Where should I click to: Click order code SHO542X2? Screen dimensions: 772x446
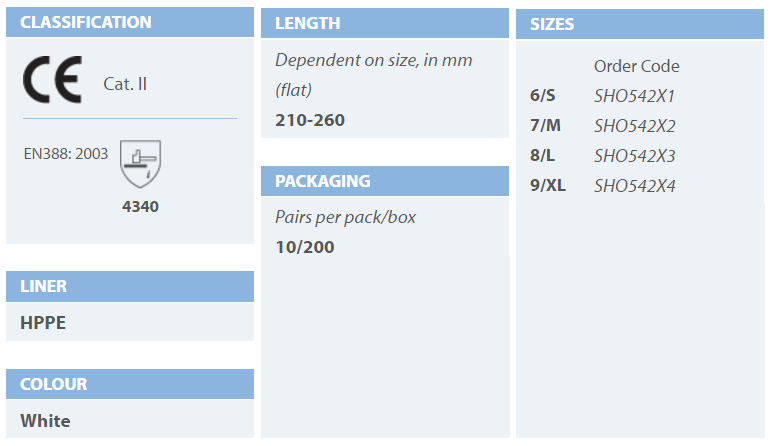pos(634,126)
